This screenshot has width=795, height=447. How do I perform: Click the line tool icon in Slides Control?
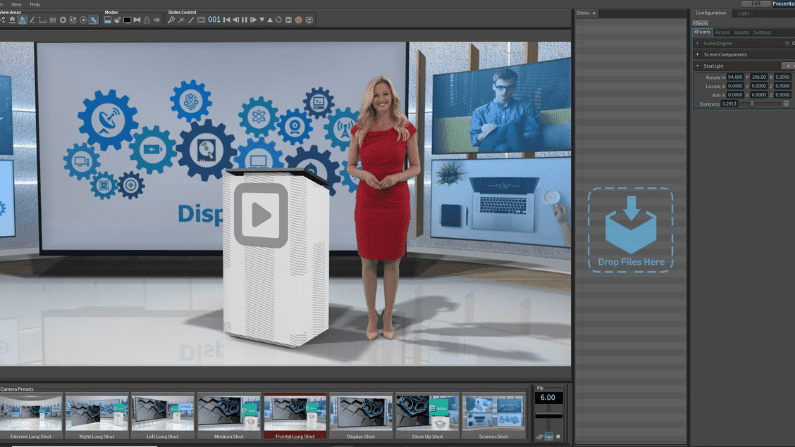191,20
